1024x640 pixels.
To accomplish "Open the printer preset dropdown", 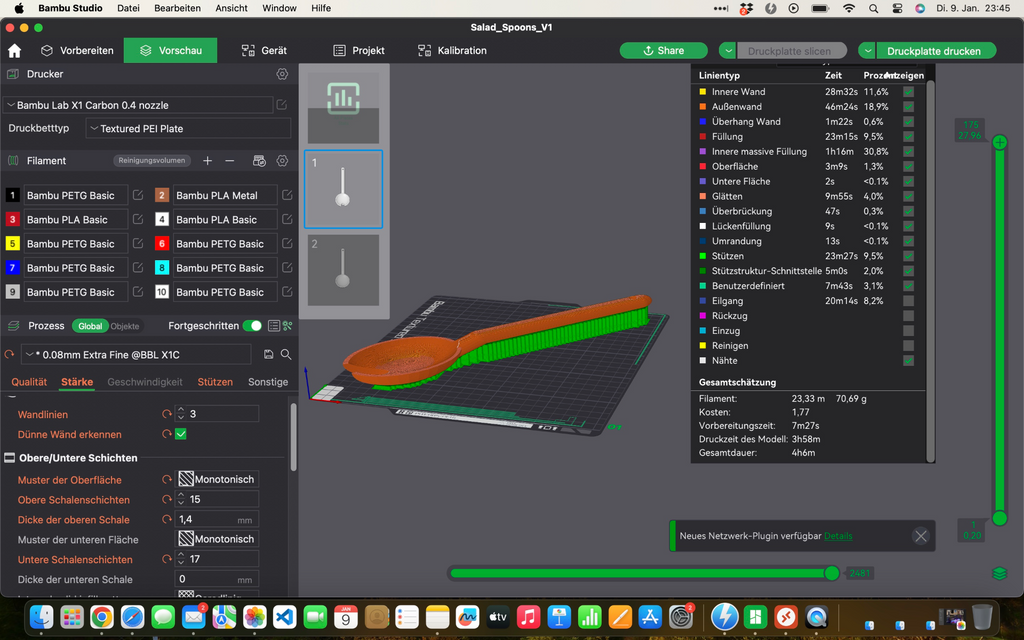I will pos(138,104).
